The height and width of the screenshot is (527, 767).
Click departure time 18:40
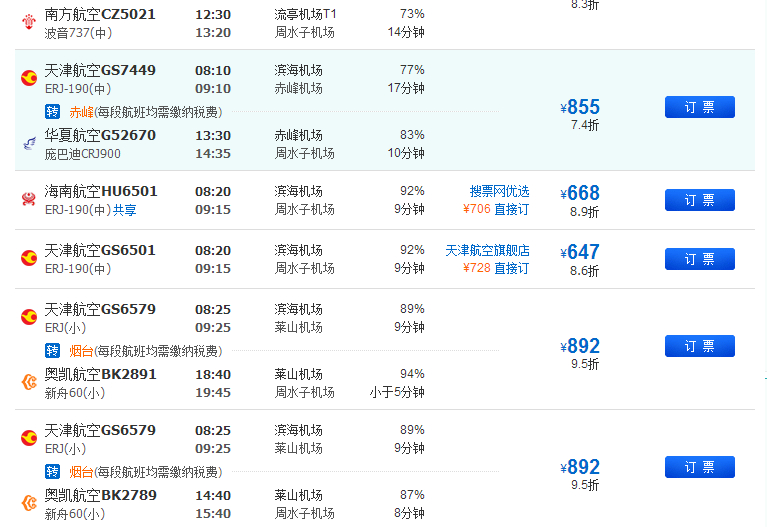click(213, 375)
